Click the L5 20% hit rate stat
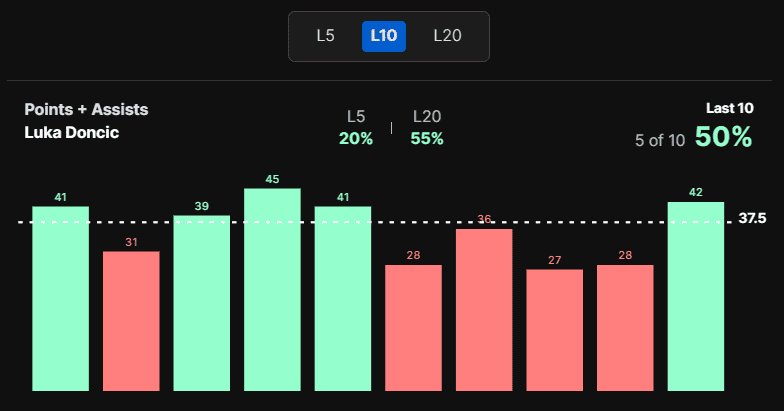784x411 pixels. [355, 138]
